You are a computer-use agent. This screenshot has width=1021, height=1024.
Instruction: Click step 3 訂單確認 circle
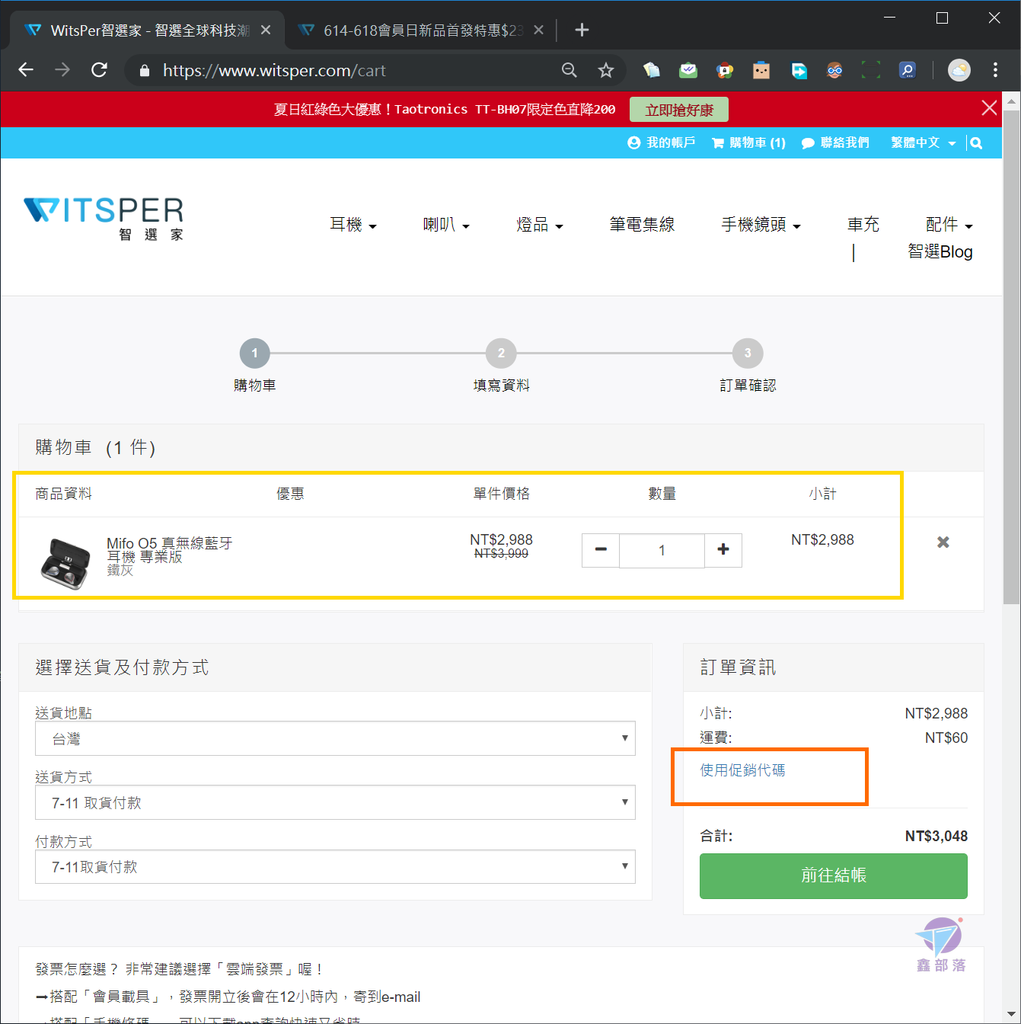748,353
